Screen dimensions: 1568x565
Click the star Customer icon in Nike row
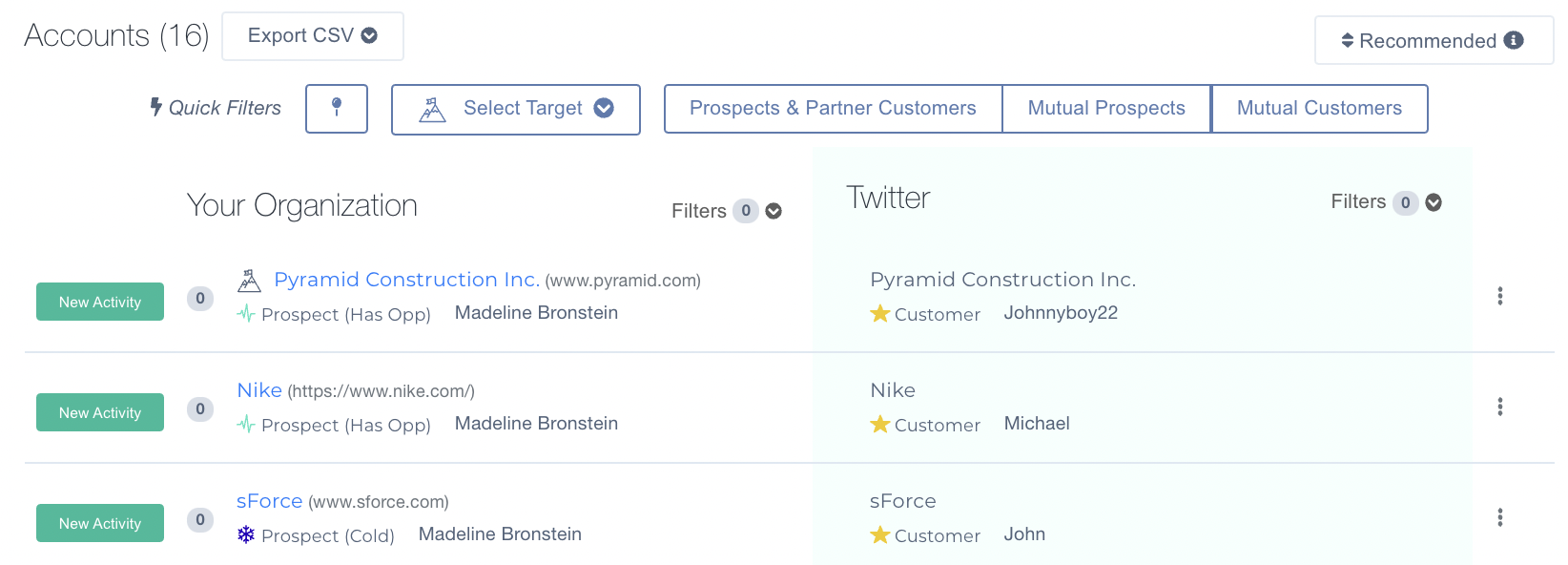879,424
